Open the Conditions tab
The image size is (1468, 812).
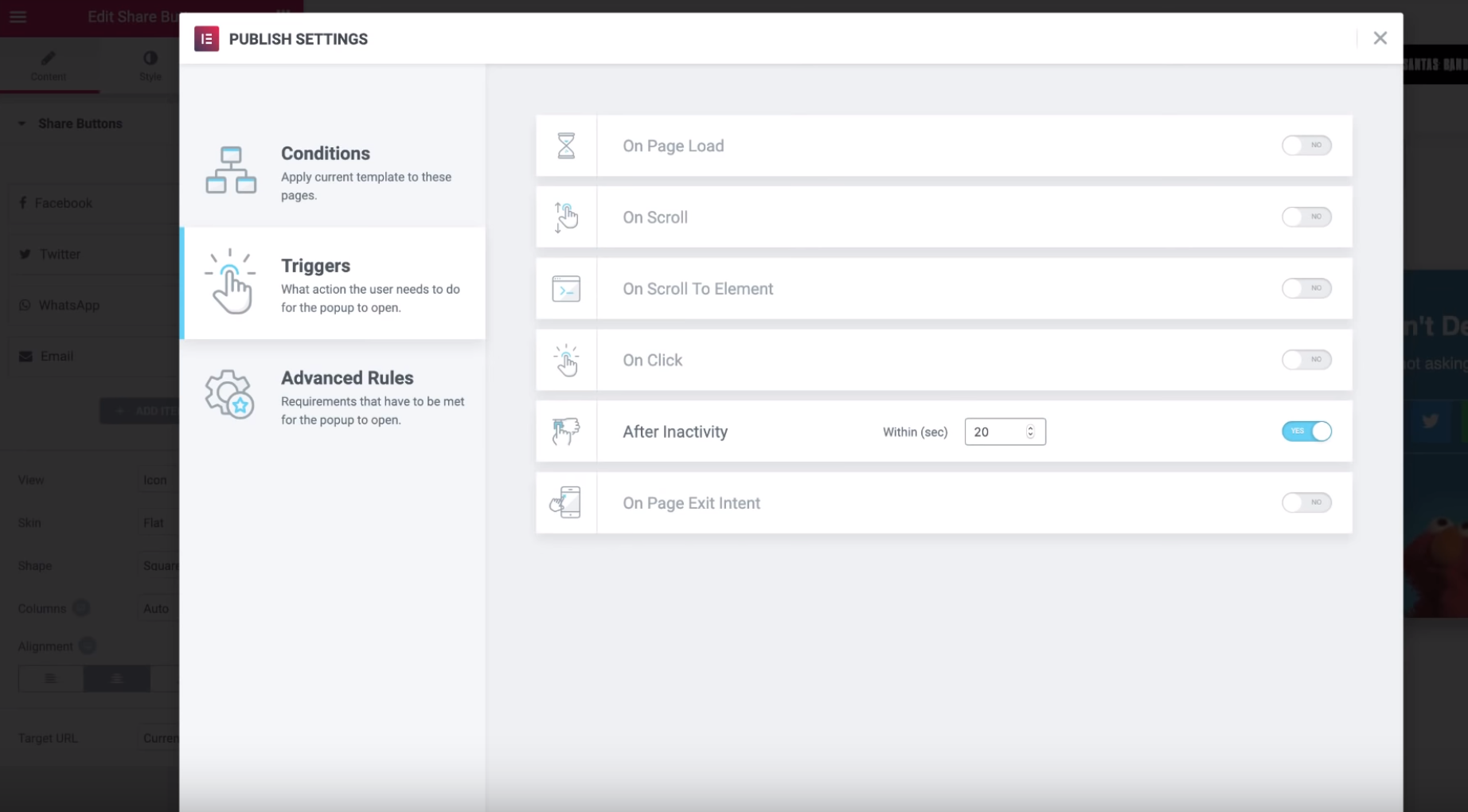(x=333, y=171)
